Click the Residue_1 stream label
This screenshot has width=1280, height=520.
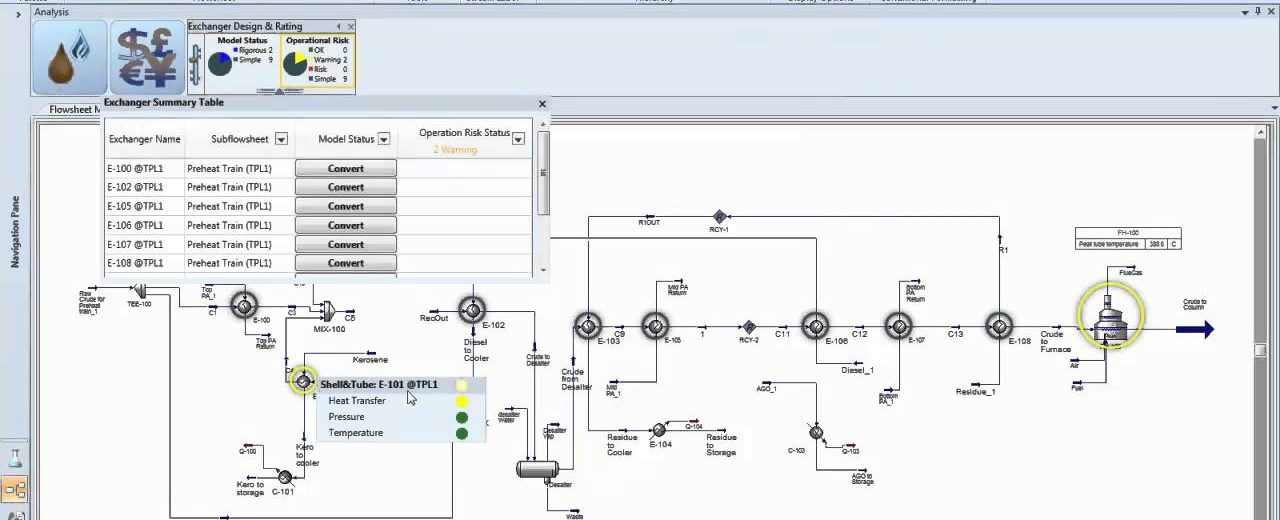click(x=975, y=392)
